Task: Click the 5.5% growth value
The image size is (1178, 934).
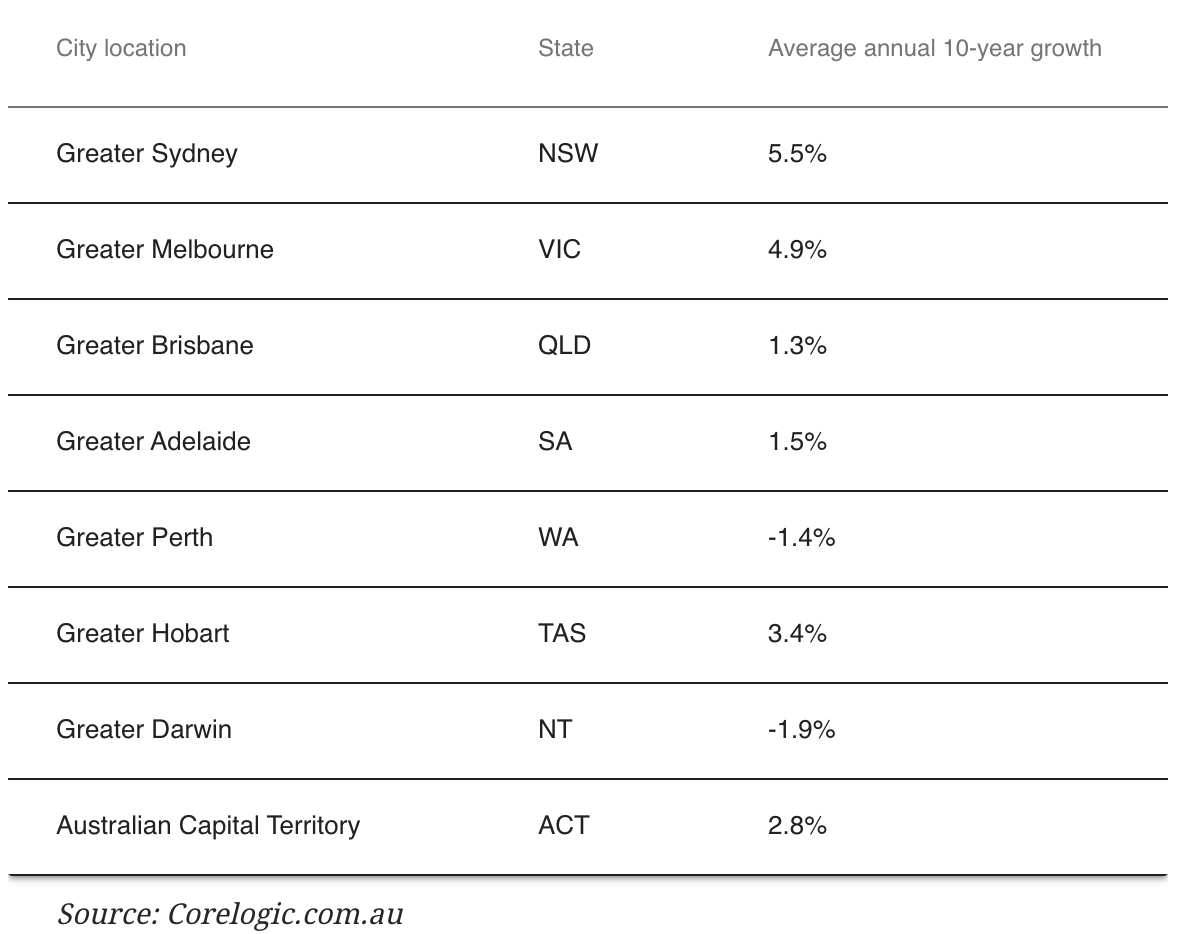Action: (x=797, y=153)
